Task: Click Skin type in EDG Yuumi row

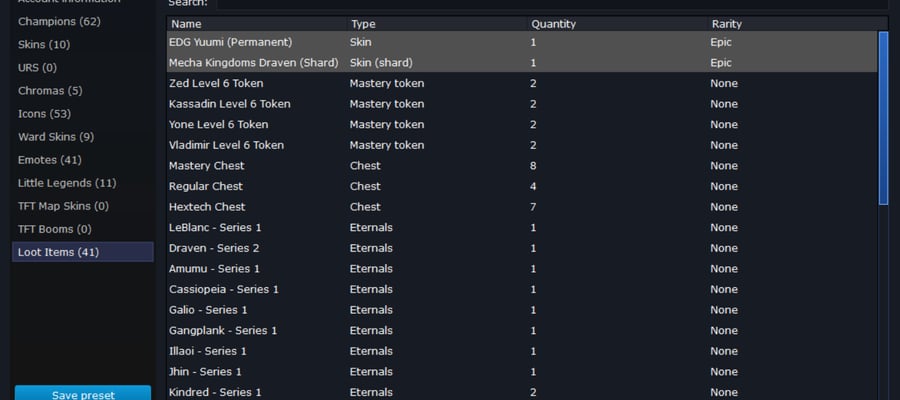Action: (x=360, y=42)
